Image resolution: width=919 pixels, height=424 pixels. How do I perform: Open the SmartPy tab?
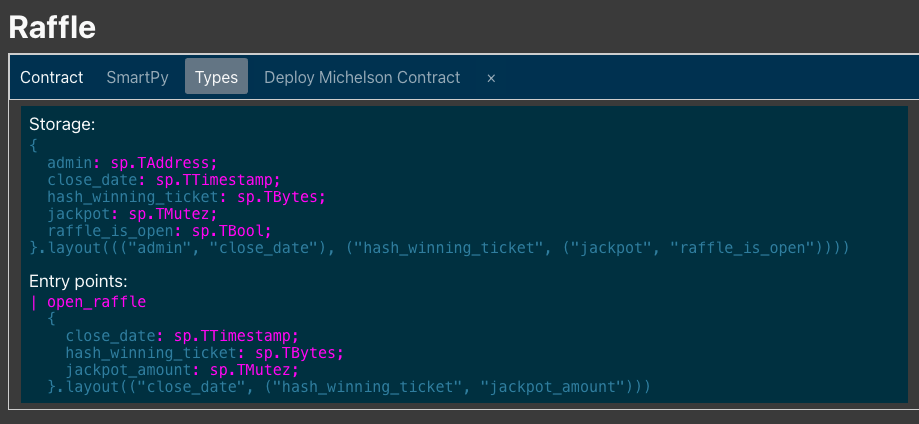tap(137, 77)
